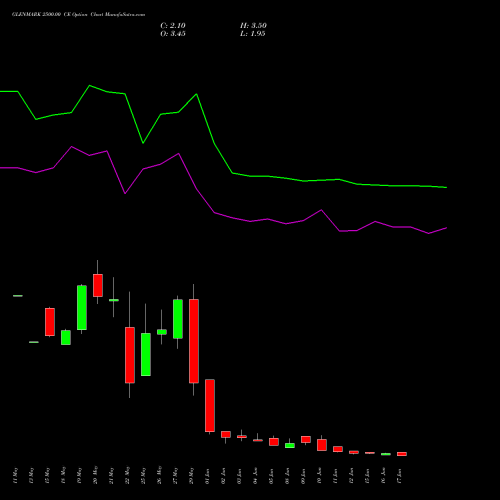The image size is (500, 500).
Task: Click the red candle for 20 May
Action: coord(98,285)
